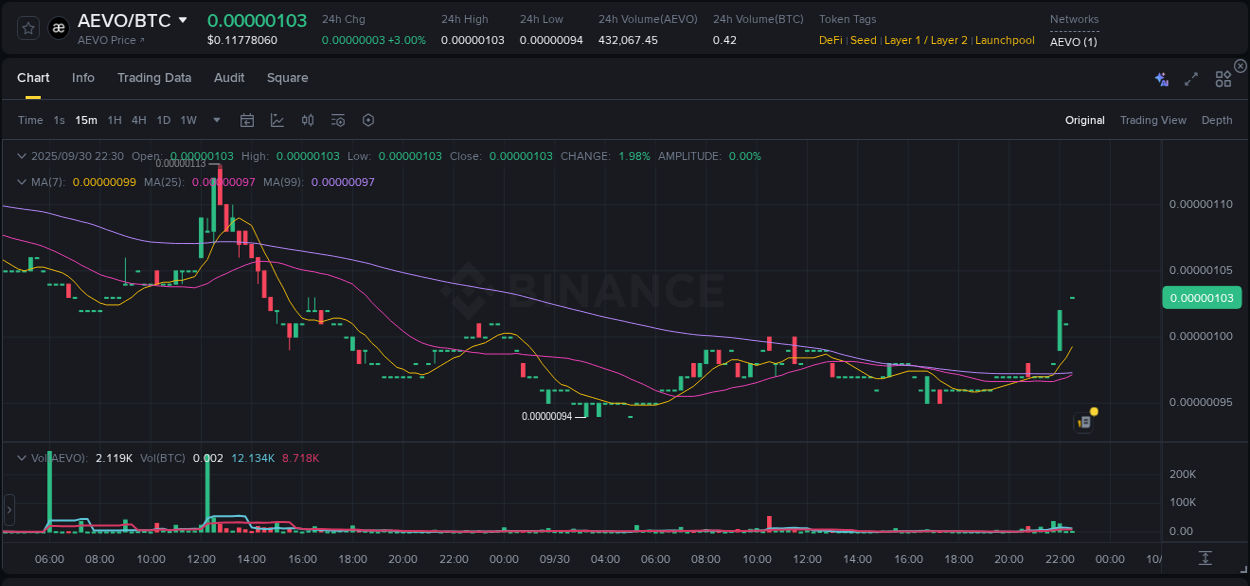Image resolution: width=1250 pixels, height=586 pixels.
Task: Open the date range calendar picker
Action: tap(247, 120)
